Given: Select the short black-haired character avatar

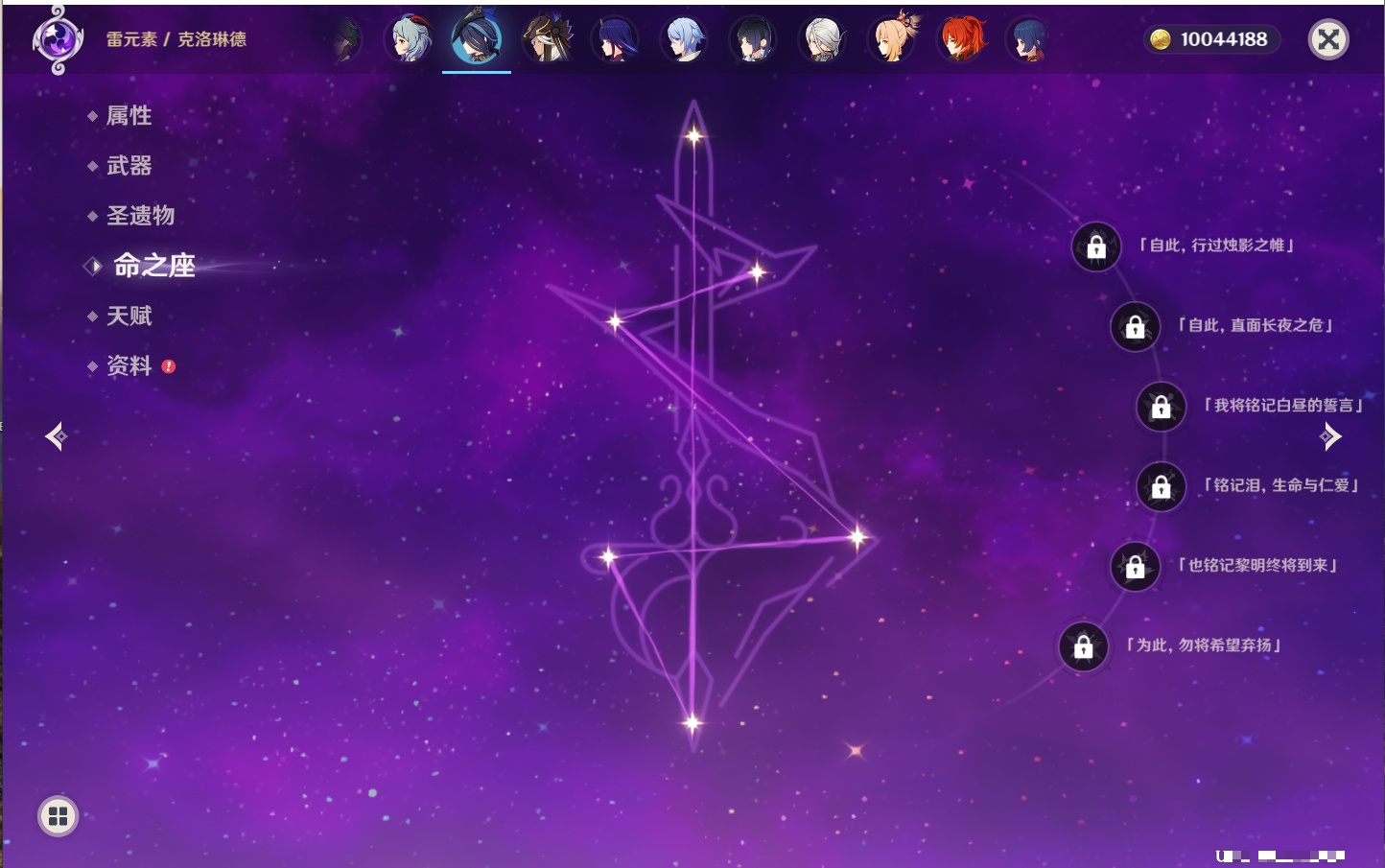Looking at the screenshot, I should tap(754, 40).
